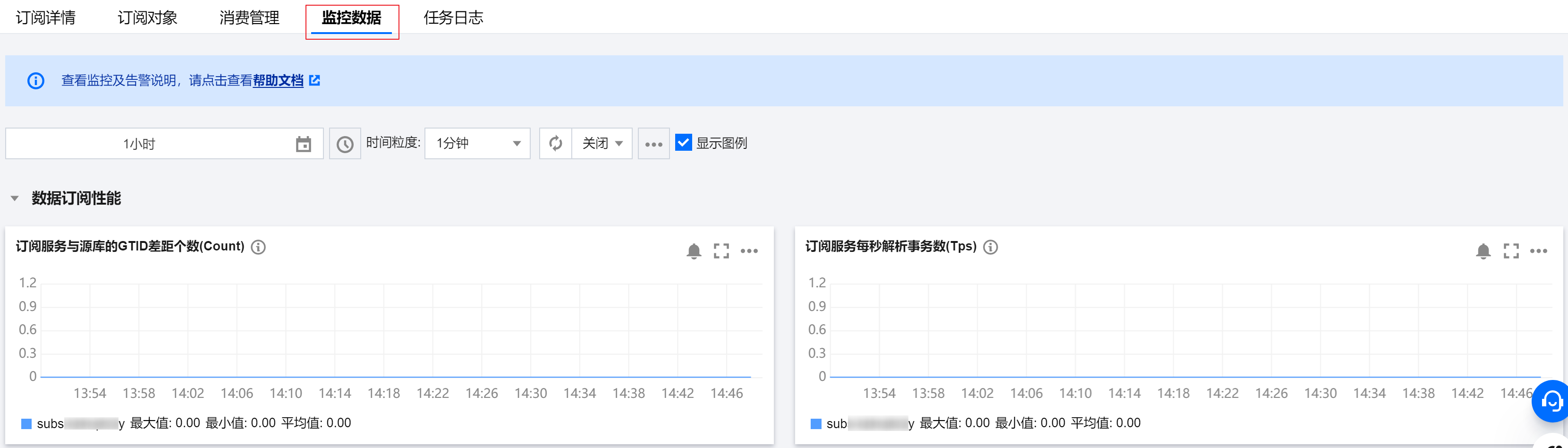Open the calendar date picker icon
The image size is (1568, 448).
[303, 144]
